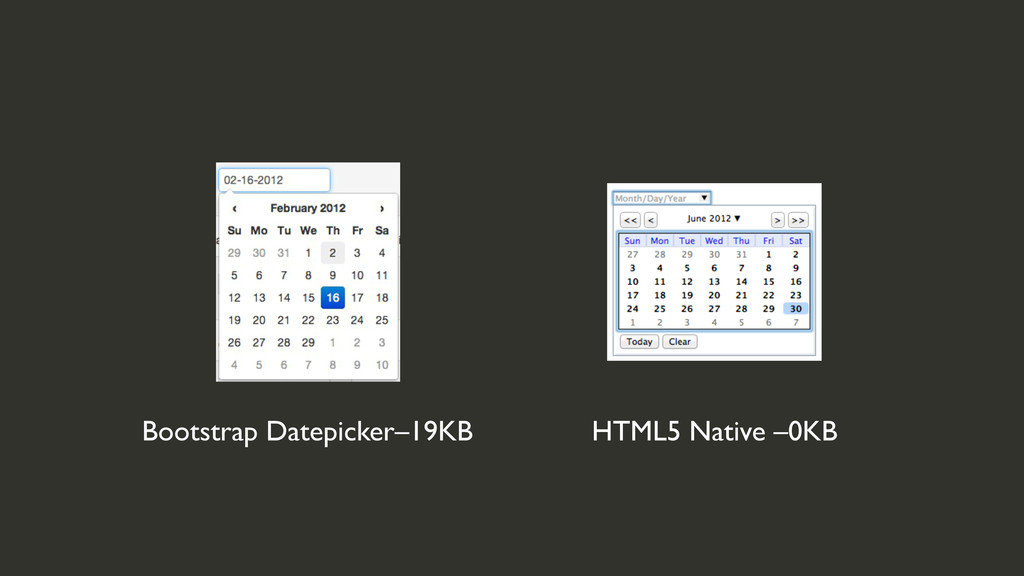Select highlighted June 30 in native picker
The width and height of the screenshot is (1024, 576).
pos(795,309)
